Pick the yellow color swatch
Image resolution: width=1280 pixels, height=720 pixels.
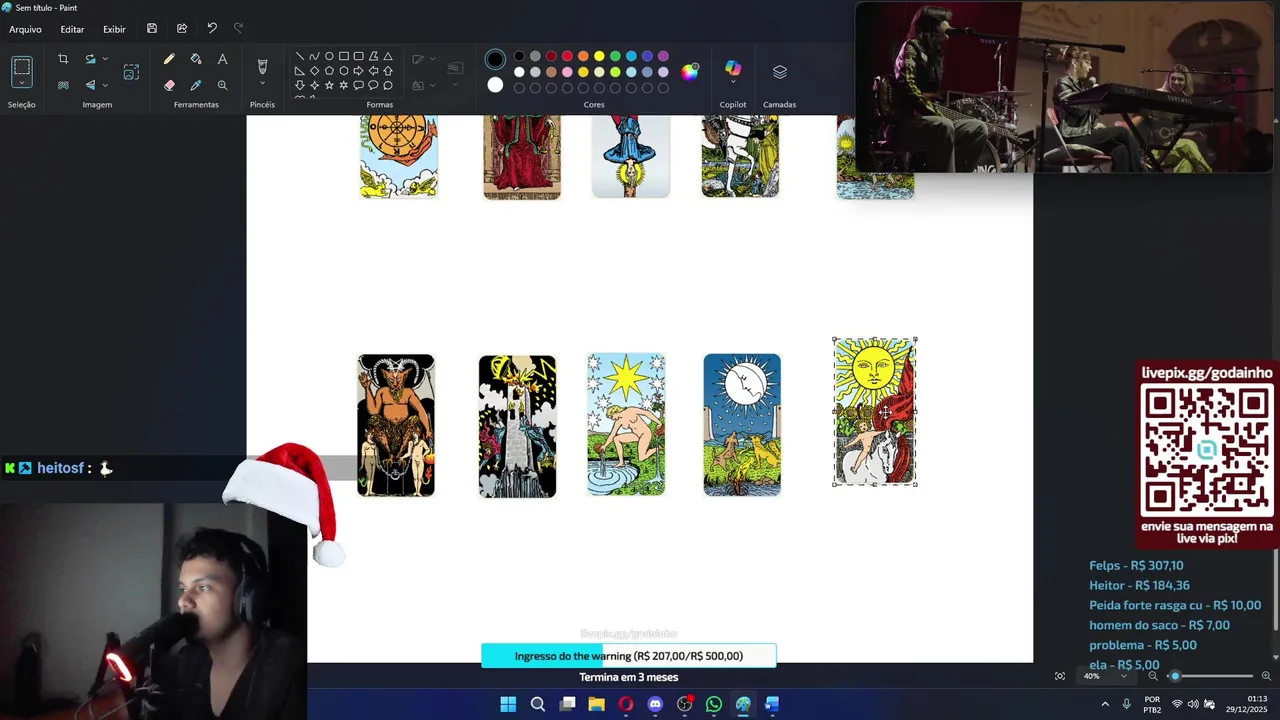[599, 56]
